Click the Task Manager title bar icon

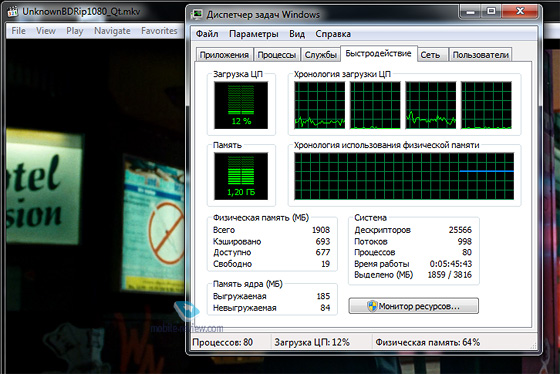point(197,14)
